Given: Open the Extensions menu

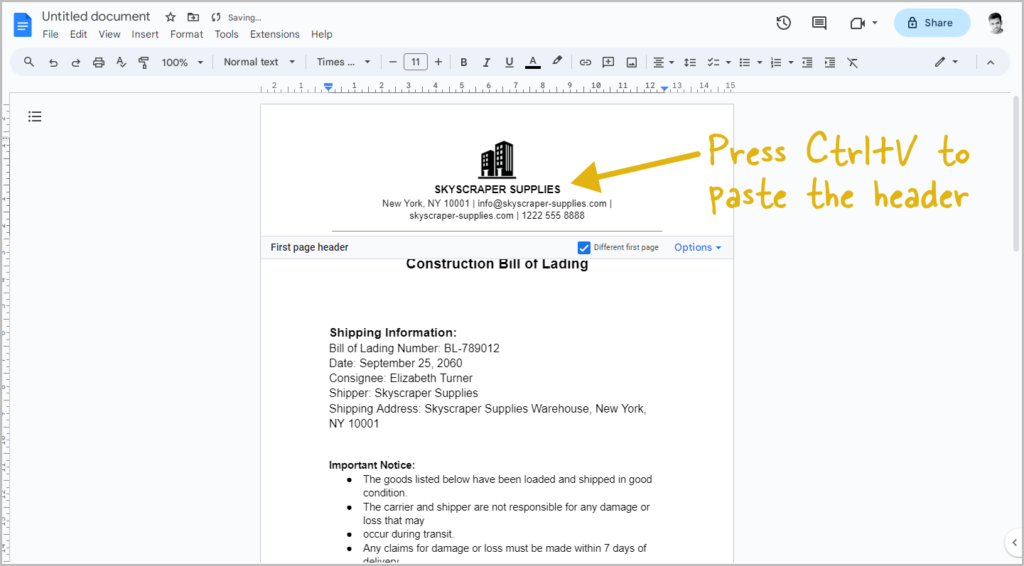Looking at the screenshot, I should [274, 34].
